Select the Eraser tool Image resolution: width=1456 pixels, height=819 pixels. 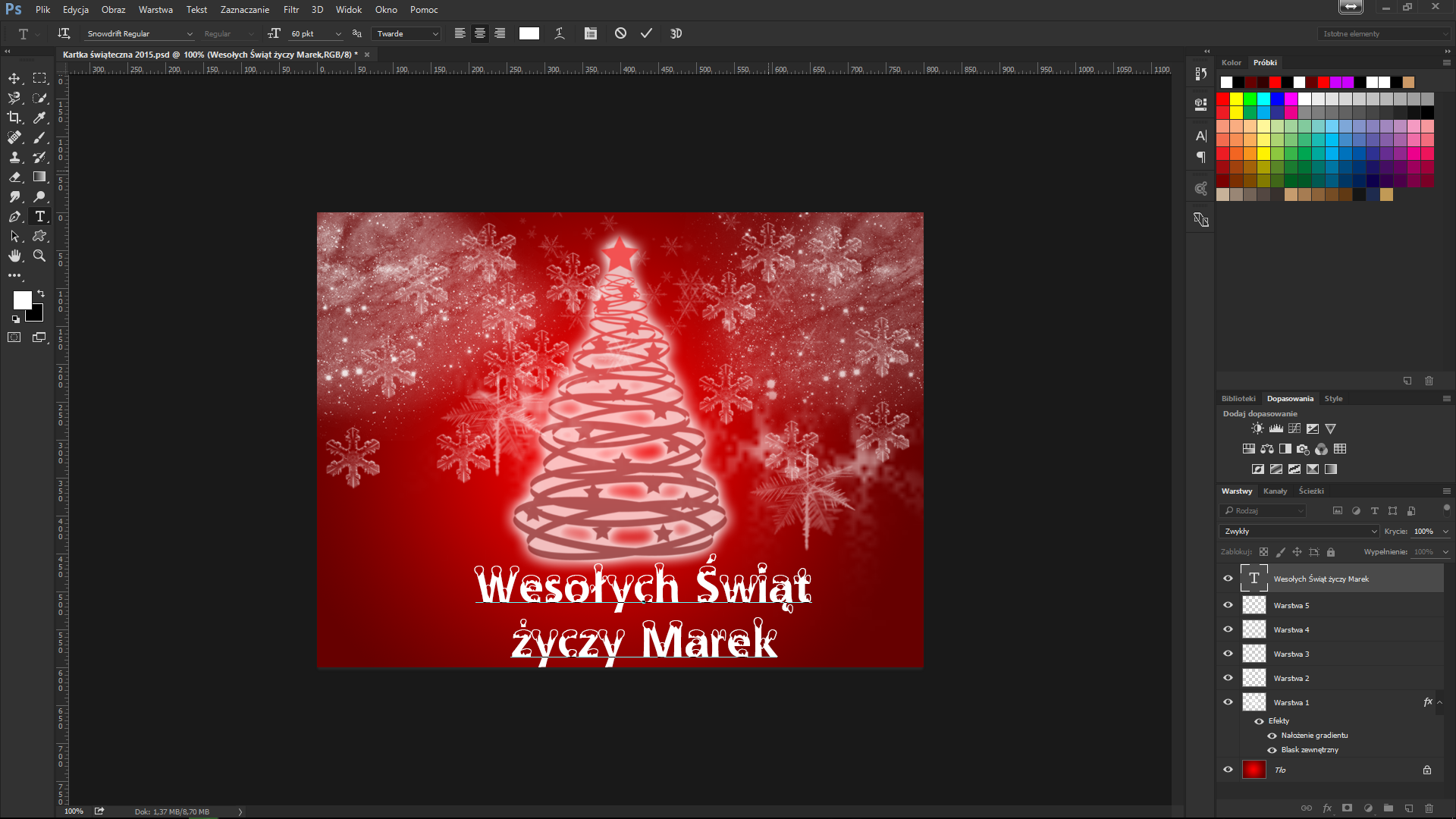point(14,177)
